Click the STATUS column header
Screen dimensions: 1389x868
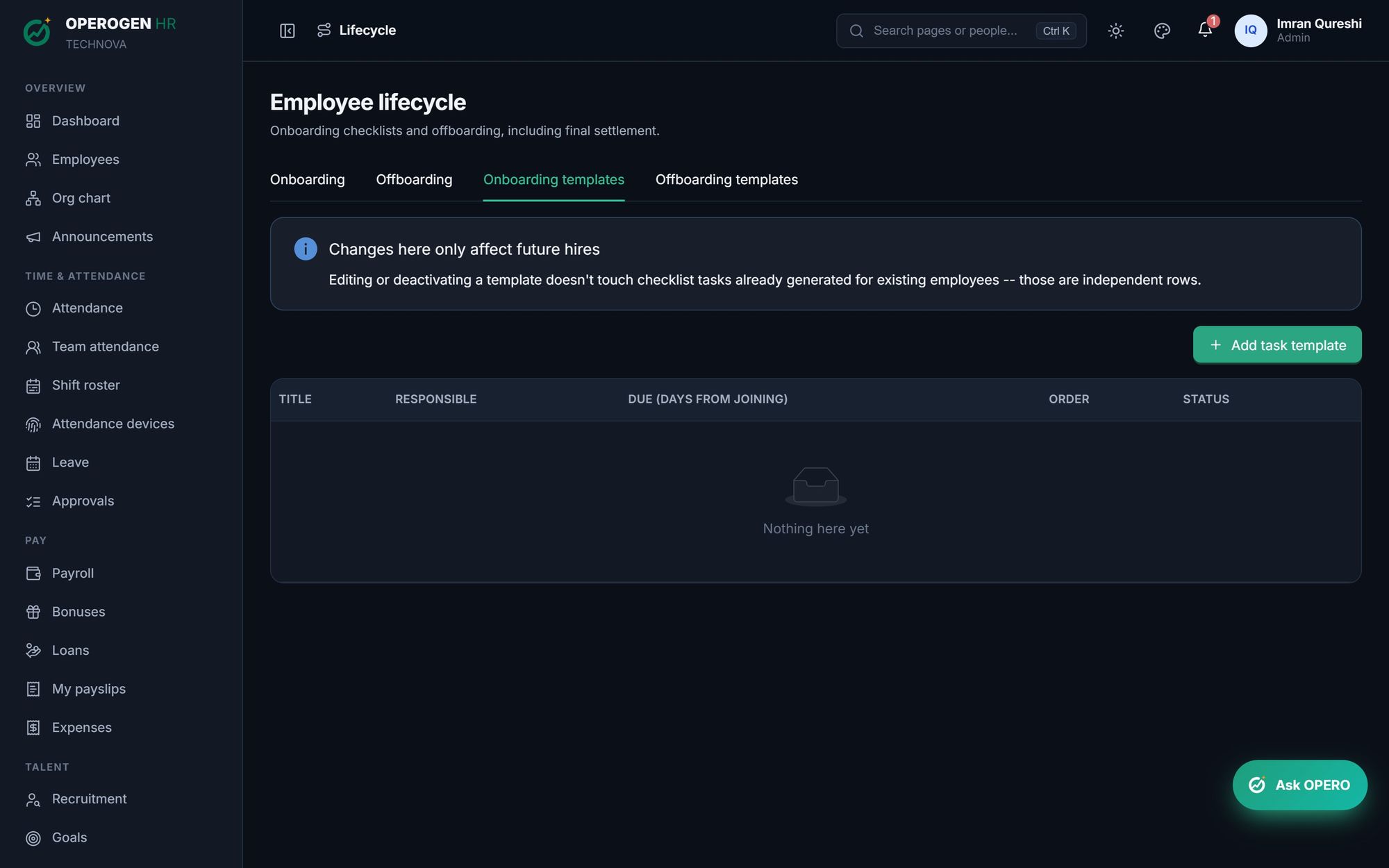pos(1206,399)
